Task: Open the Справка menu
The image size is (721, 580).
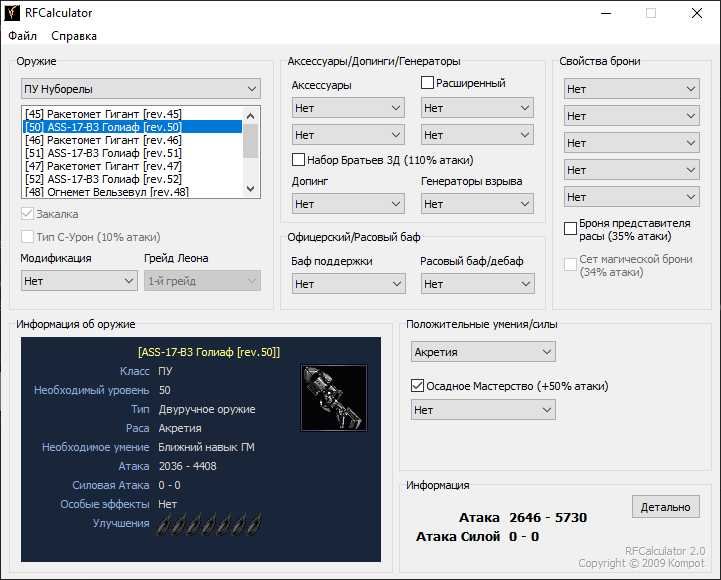Action: click(x=74, y=36)
